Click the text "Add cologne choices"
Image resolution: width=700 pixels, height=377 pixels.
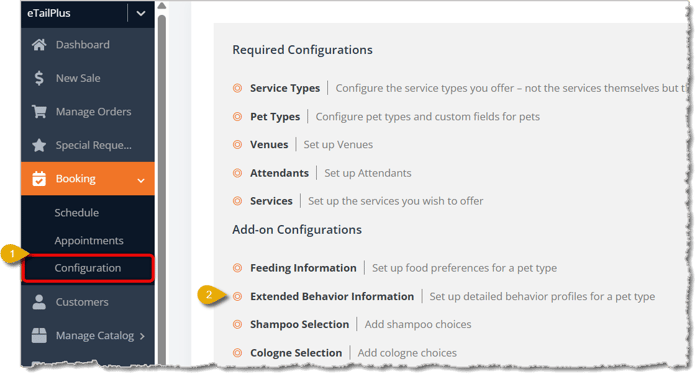tap(407, 353)
